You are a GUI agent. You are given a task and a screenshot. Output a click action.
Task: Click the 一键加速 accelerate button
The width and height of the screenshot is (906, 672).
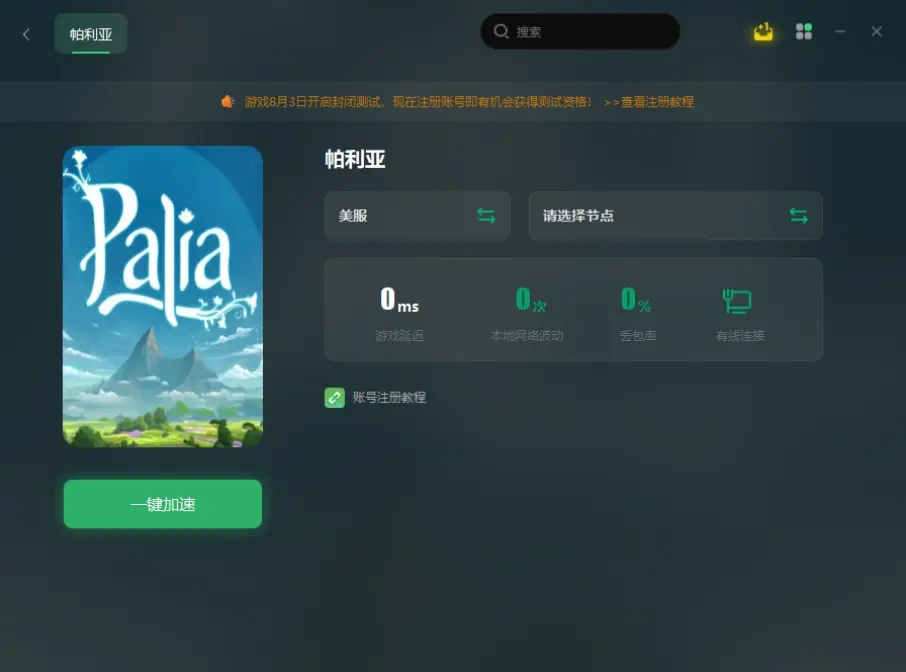pyautogui.click(x=163, y=504)
